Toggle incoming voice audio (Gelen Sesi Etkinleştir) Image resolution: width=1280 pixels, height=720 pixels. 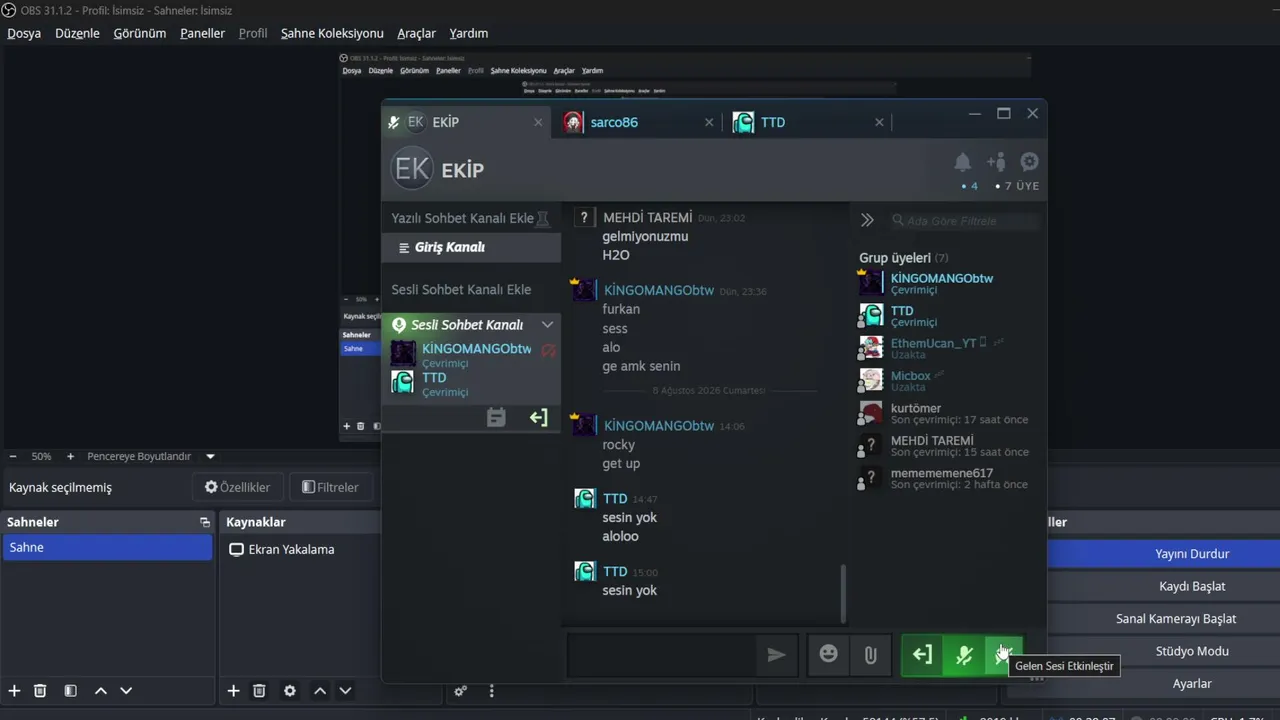tap(1004, 655)
